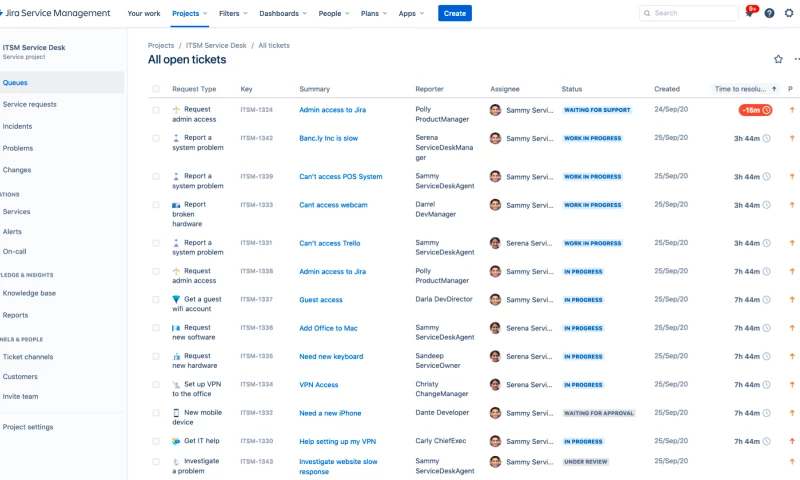This screenshot has height=480, width=800.
Task: Click the guest wifi icon for ITSM-1337
Action: click(x=176, y=299)
